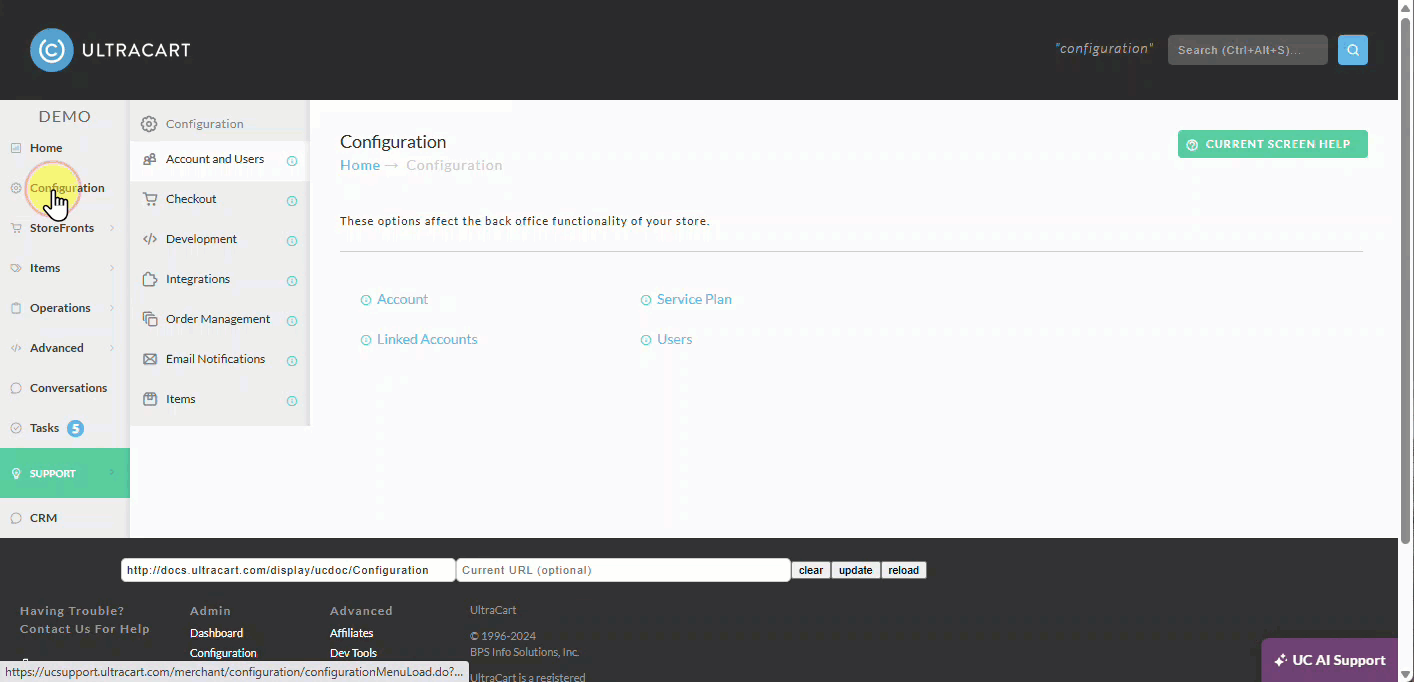Viewport: 1414px width, 682px height.
Task: Click the Conversations chat bubble icon
Action: 16,388
